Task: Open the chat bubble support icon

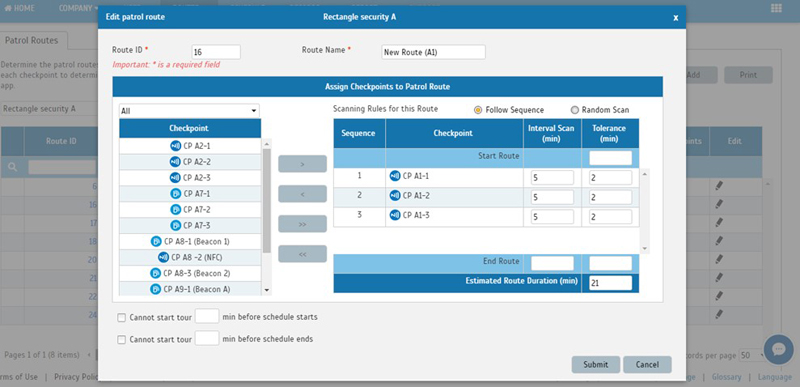Action: pyautogui.click(x=779, y=349)
